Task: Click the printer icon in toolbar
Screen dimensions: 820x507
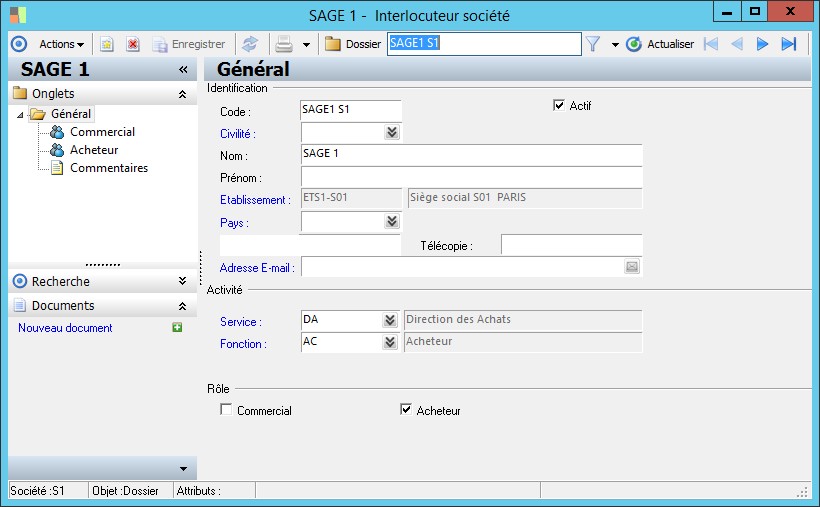Action: [x=284, y=44]
